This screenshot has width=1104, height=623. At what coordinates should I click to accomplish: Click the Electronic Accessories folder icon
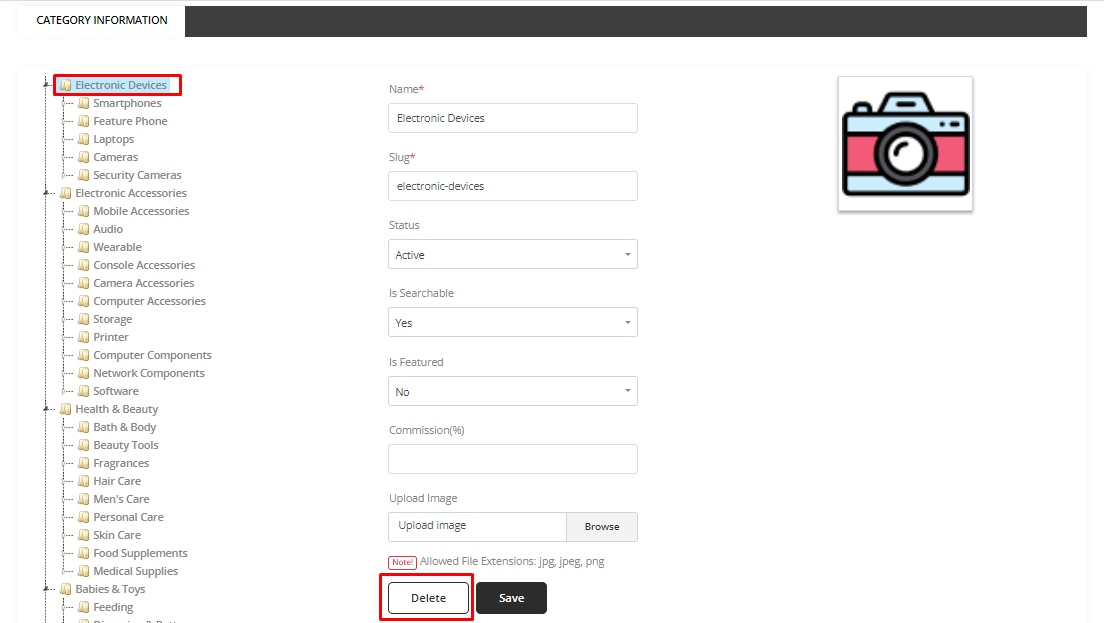pos(66,193)
